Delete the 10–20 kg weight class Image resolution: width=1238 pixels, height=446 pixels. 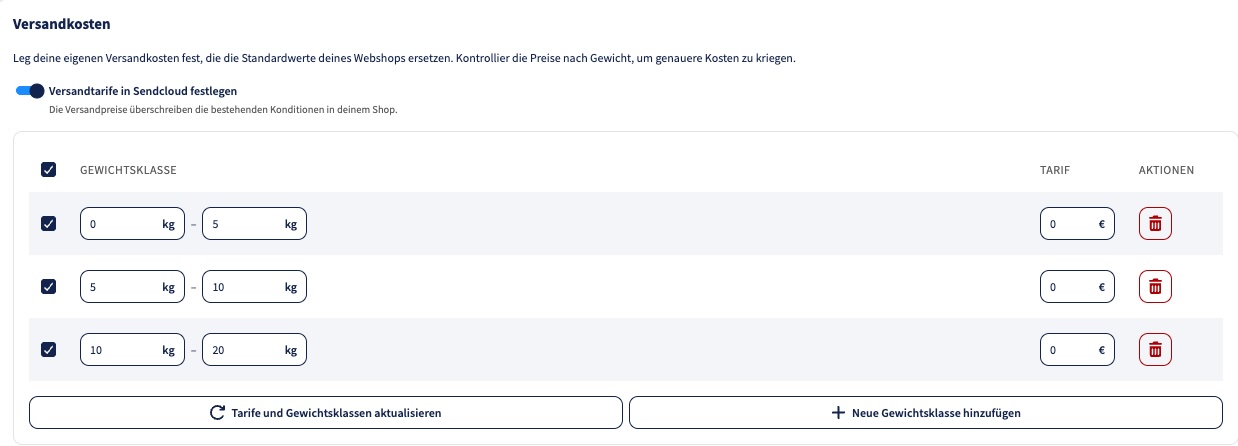1155,350
